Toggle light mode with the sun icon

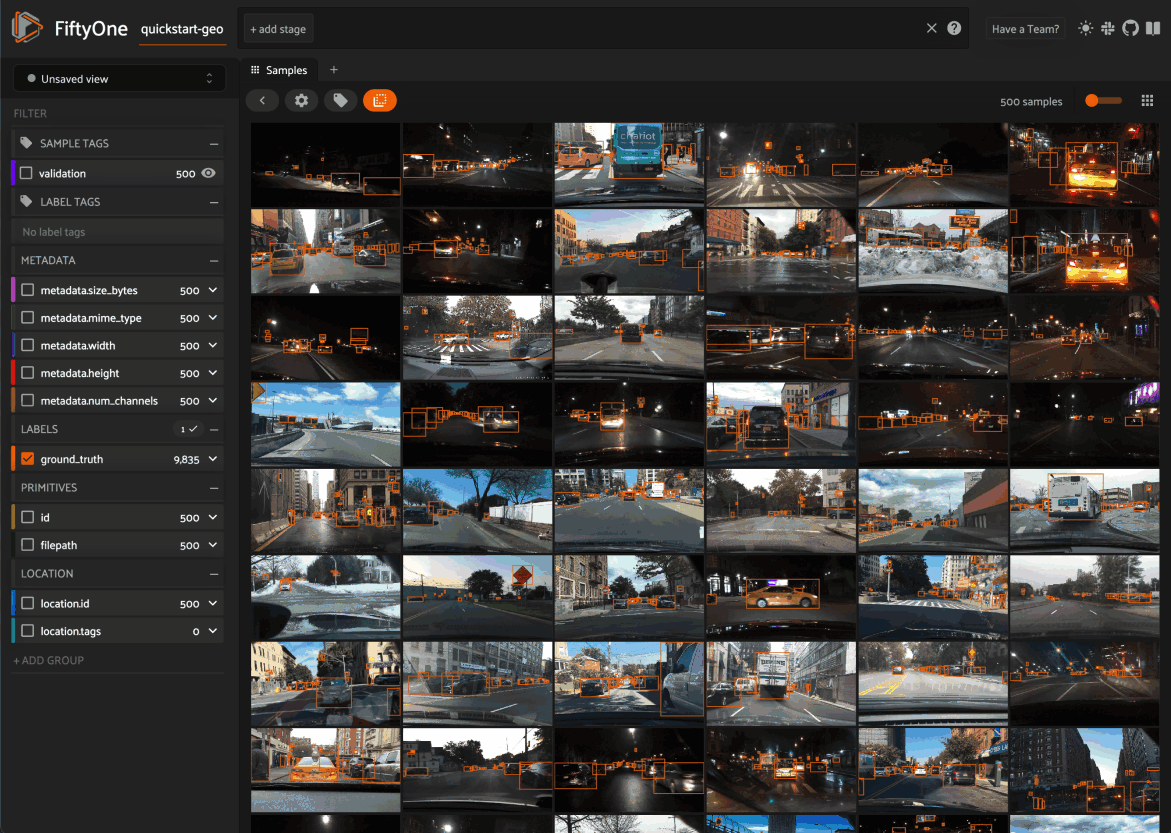(x=1085, y=28)
